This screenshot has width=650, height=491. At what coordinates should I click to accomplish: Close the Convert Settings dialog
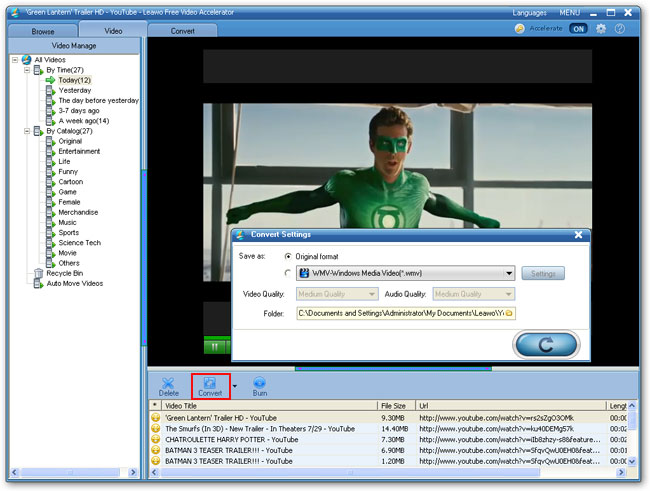pyautogui.click(x=578, y=235)
